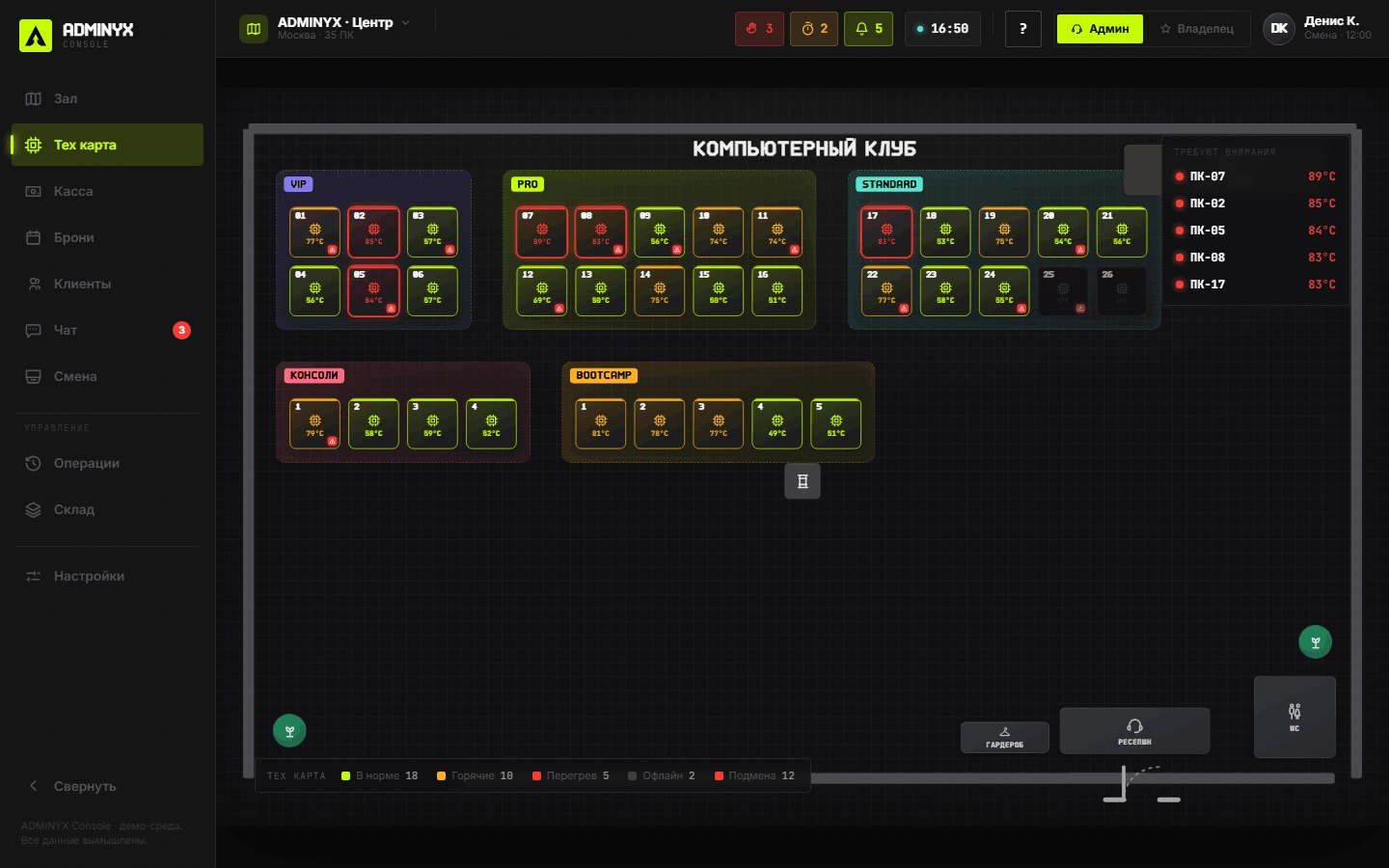Viewport: 1389px width, 868px height.
Task: Toggle the Горячие legend filter
Action: pyautogui.click(x=475, y=775)
